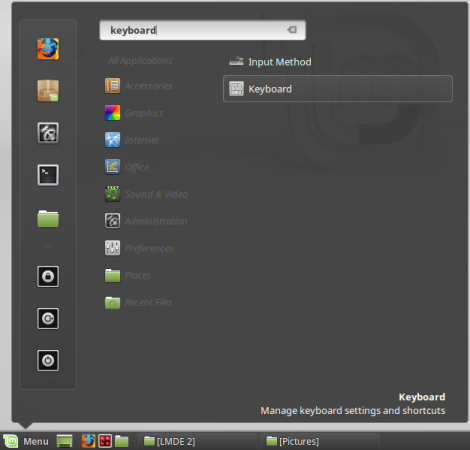470x450 pixels.
Task: Open the Files folder launcher on panel
Action: [x=122, y=441]
